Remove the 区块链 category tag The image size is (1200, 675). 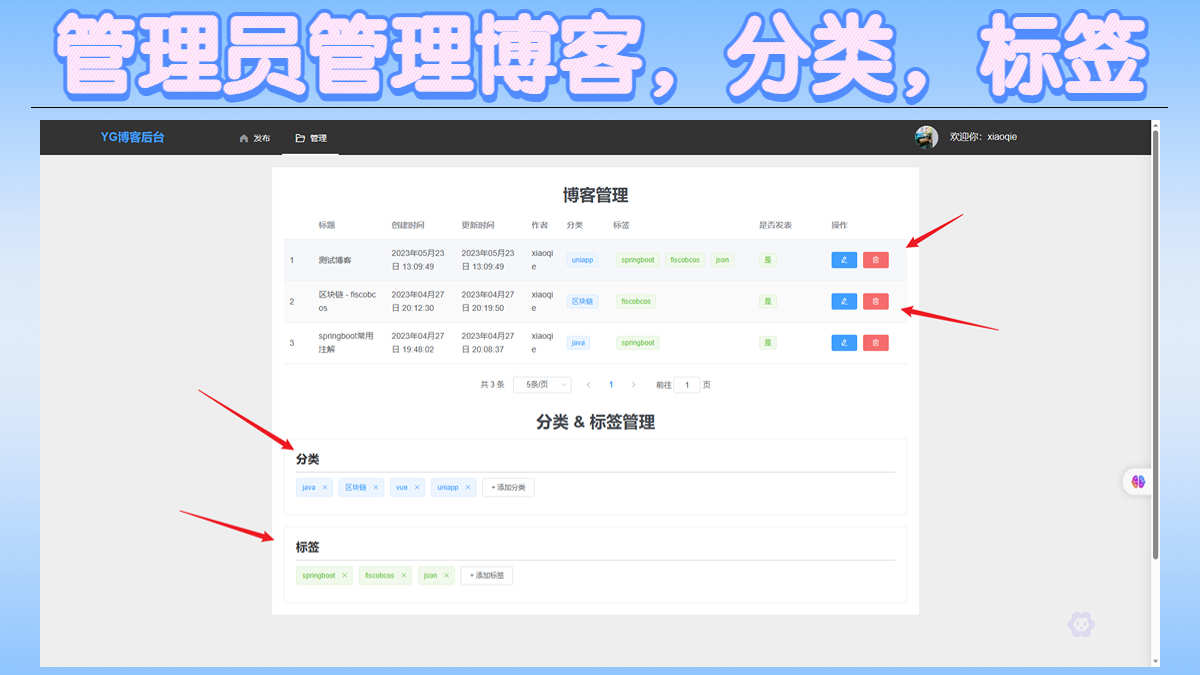coord(376,488)
